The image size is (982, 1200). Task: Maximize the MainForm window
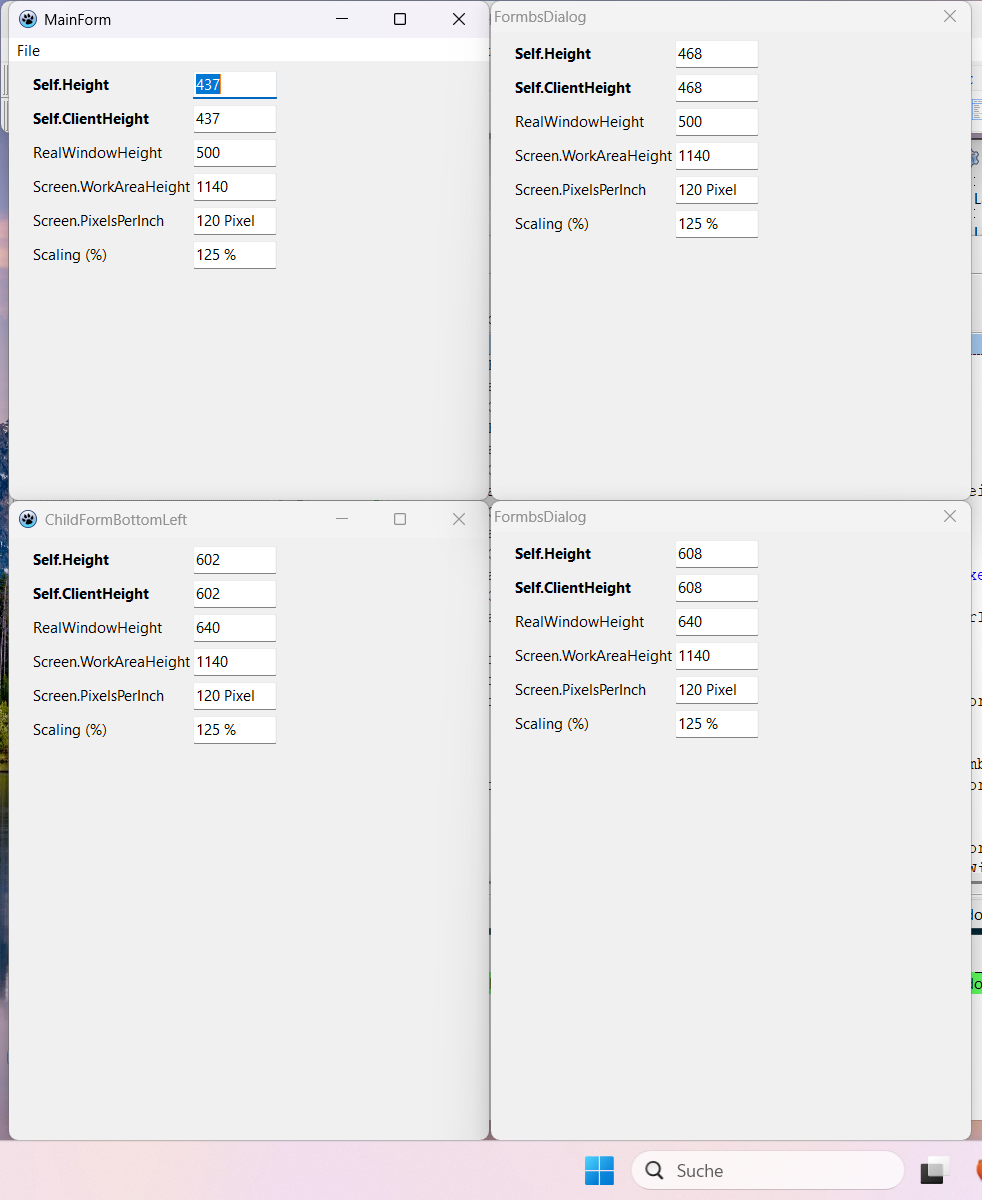coord(400,19)
